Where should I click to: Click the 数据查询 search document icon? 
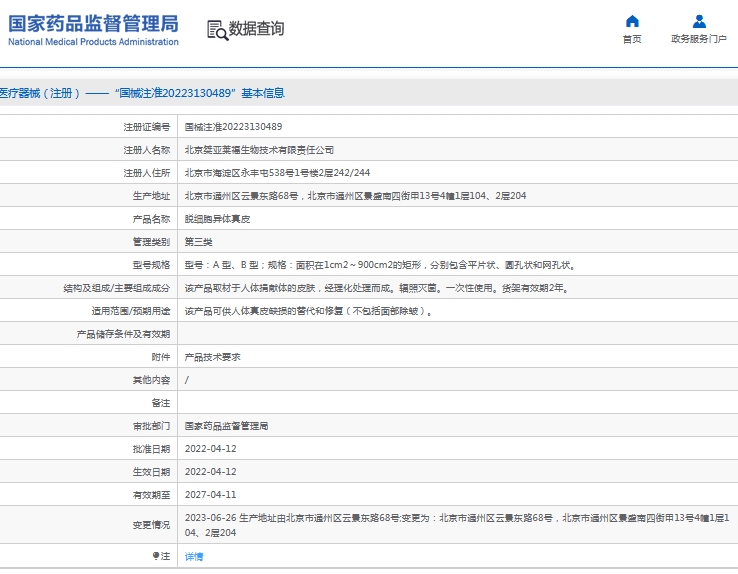pyautogui.click(x=217, y=30)
